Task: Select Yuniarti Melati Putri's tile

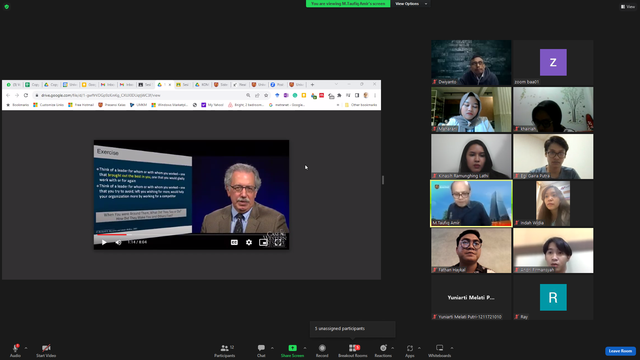Action: click(x=471, y=297)
